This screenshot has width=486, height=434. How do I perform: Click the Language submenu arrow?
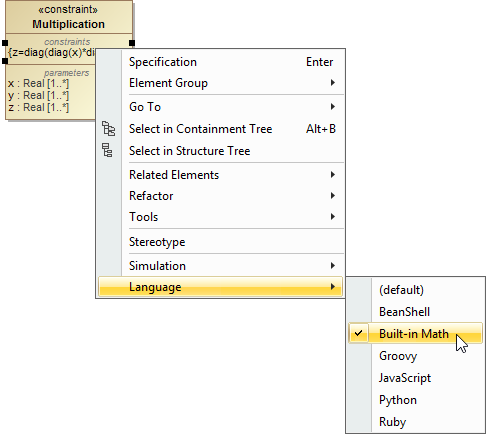333,287
